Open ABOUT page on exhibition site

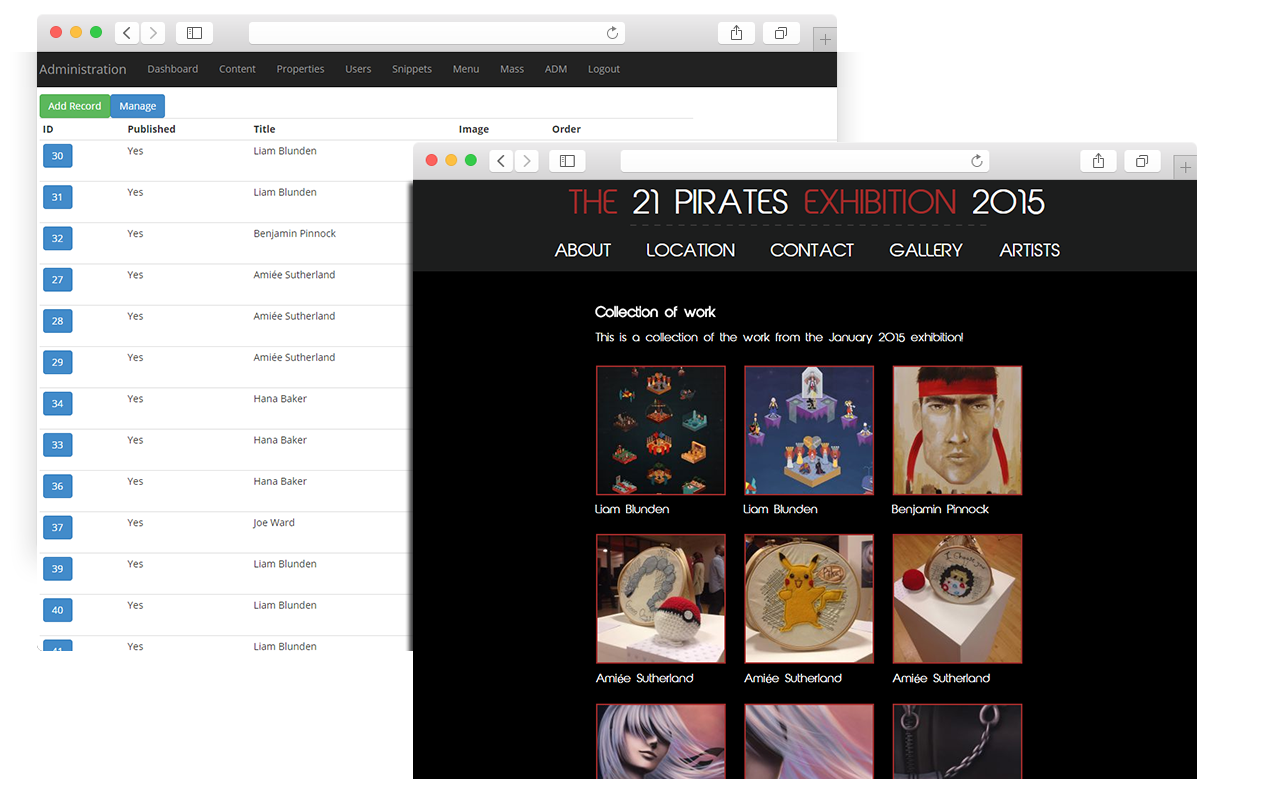pos(583,250)
